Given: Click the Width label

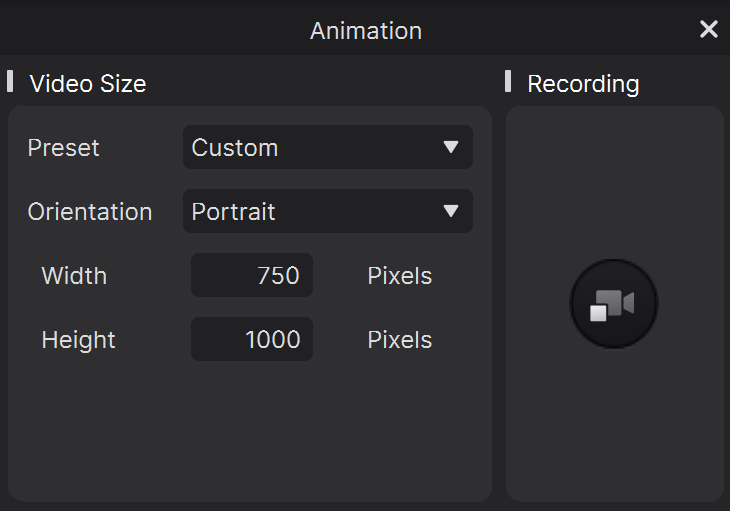Looking at the screenshot, I should (74, 276).
